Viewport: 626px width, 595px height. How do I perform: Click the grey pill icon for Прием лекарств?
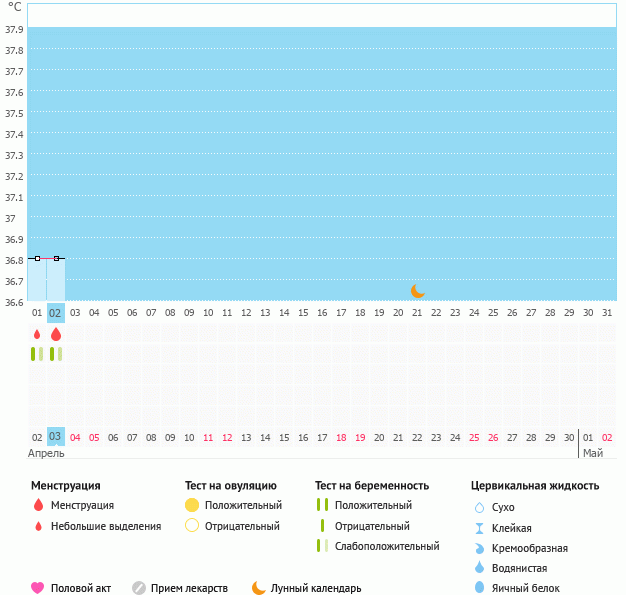pyautogui.click(x=139, y=588)
